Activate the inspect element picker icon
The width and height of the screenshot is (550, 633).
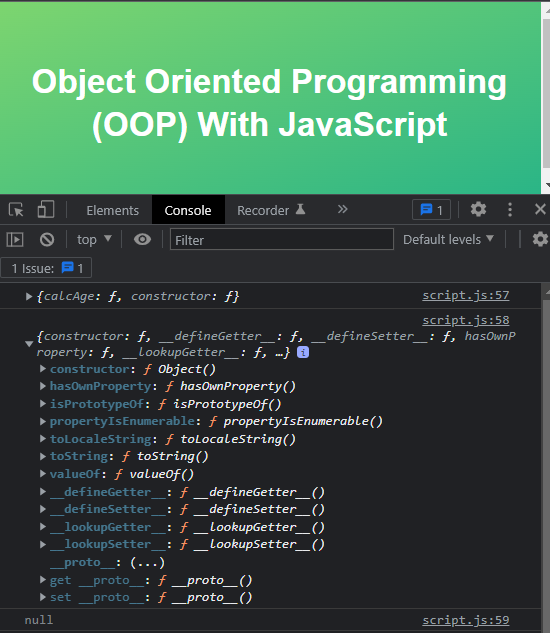coord(16,210)
